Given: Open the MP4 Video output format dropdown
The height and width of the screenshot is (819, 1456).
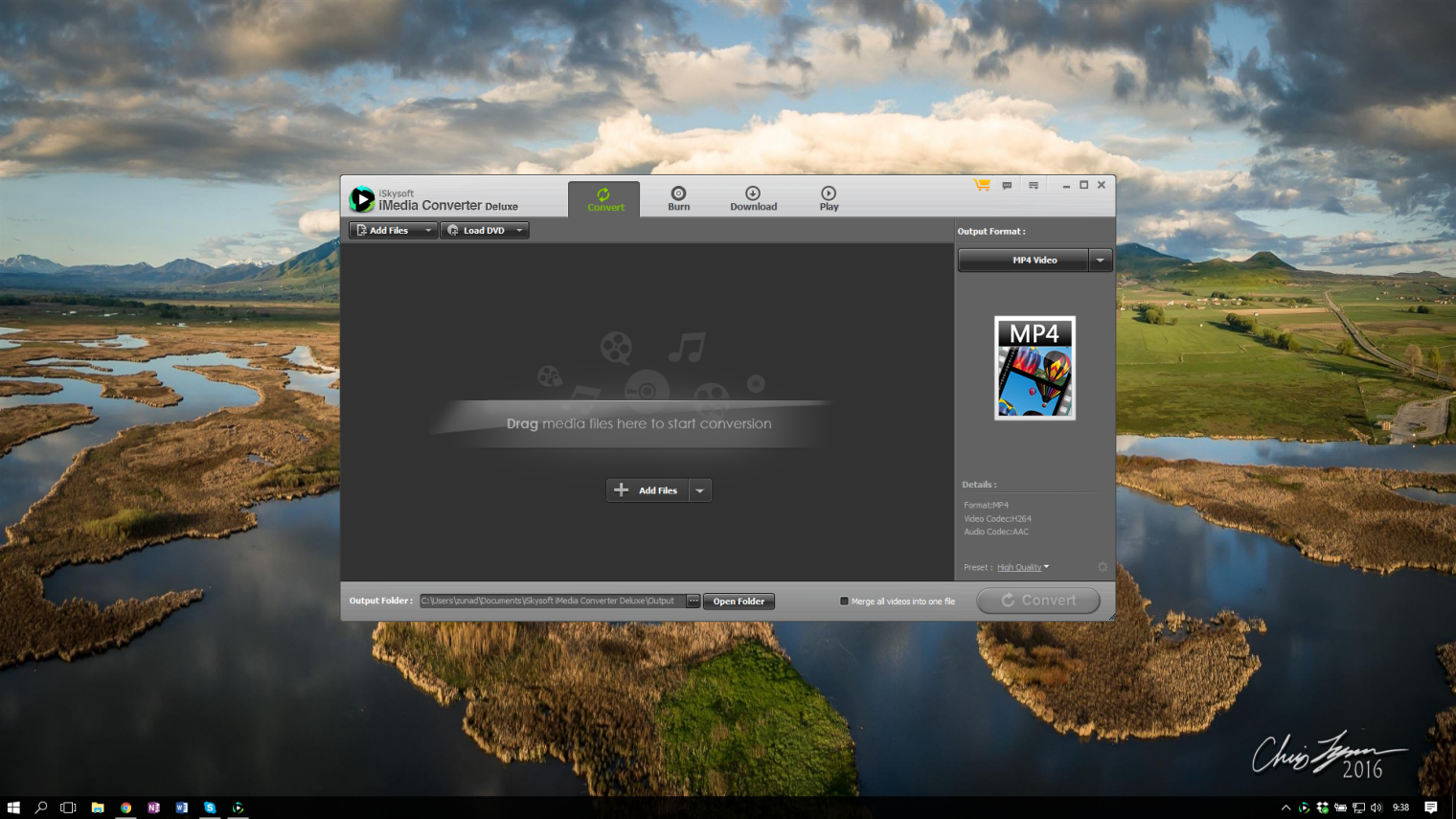Looking at the screenshot, I should [x=1100, y=261].
